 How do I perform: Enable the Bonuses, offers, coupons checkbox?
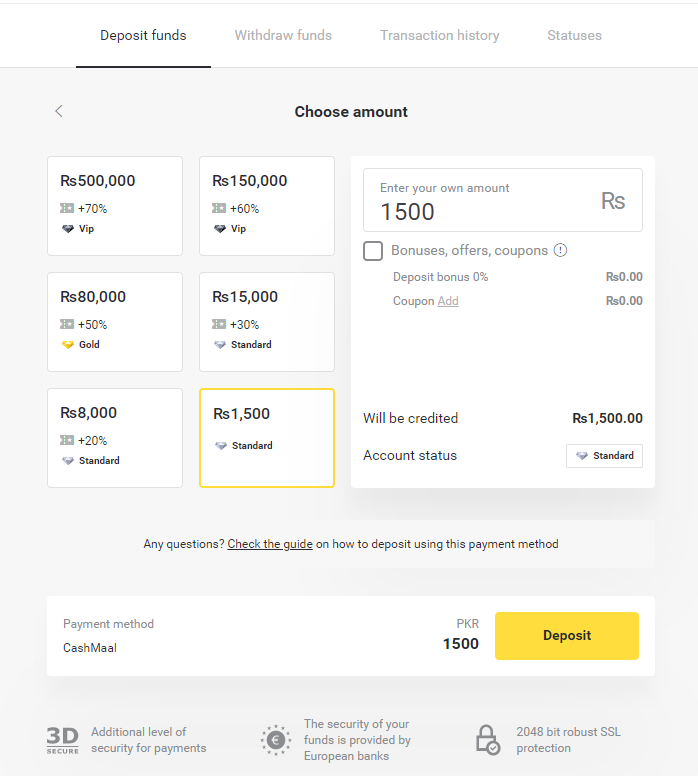pos(373,251)
